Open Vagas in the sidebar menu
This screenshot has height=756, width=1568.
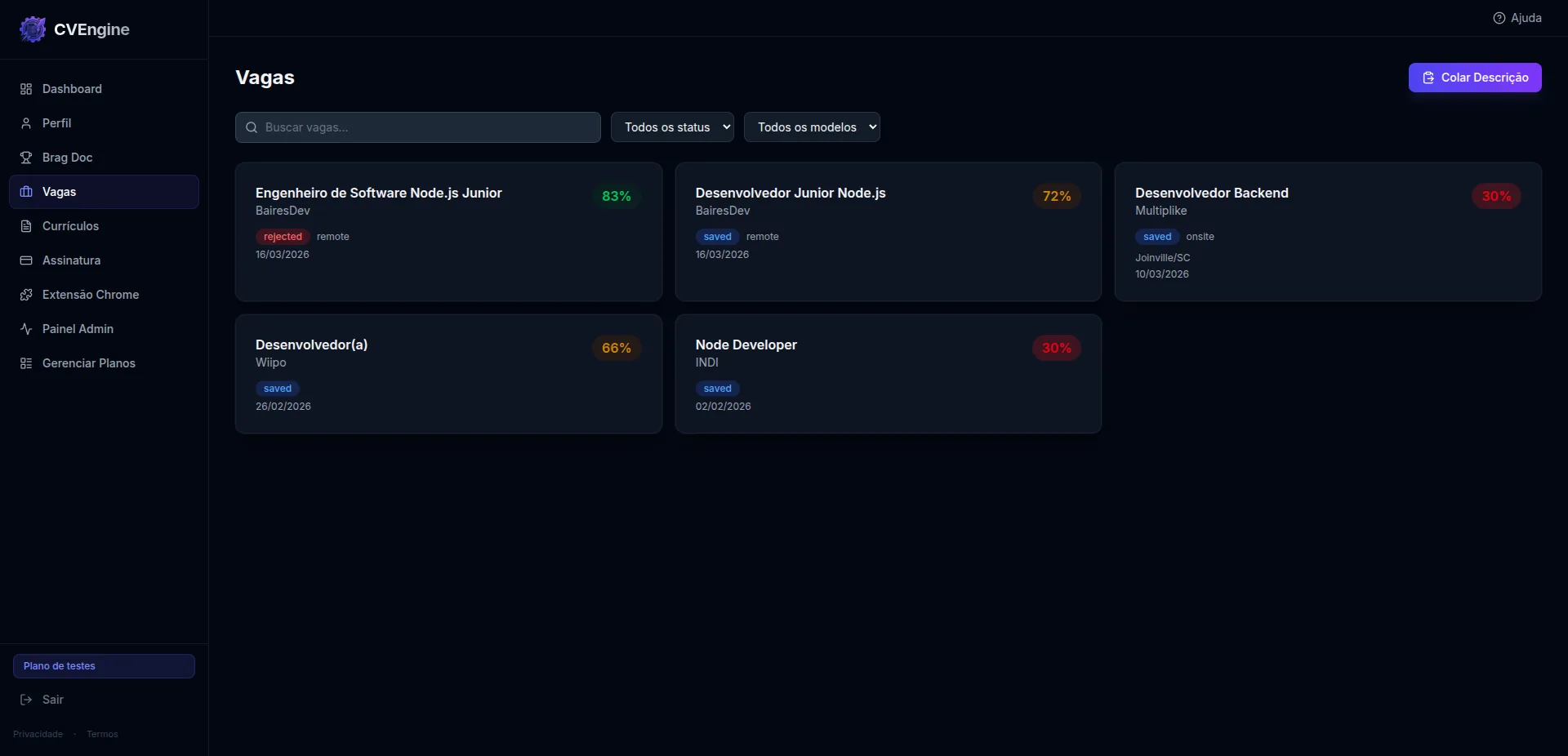click(x=104, y=192)
